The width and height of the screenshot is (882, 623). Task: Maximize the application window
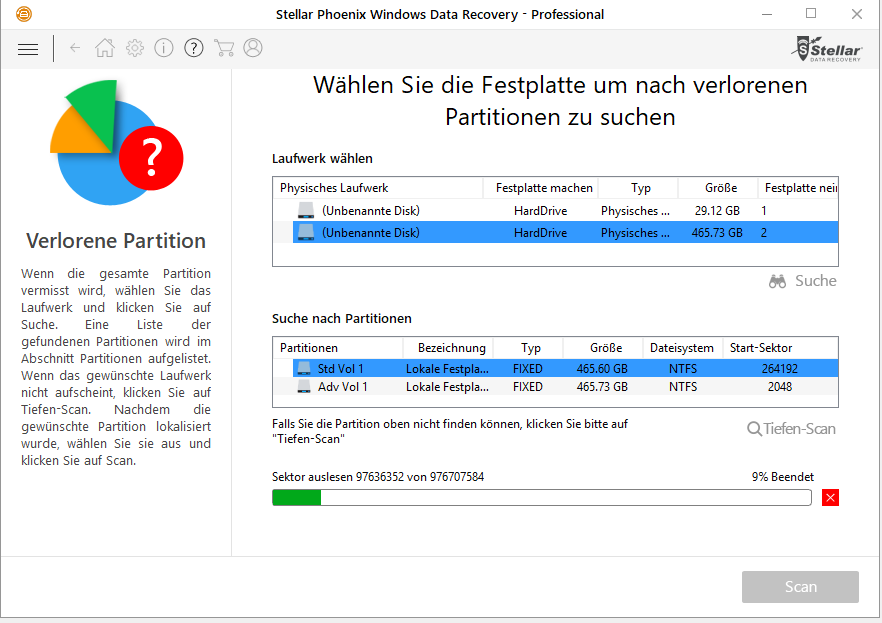point(811,13)
